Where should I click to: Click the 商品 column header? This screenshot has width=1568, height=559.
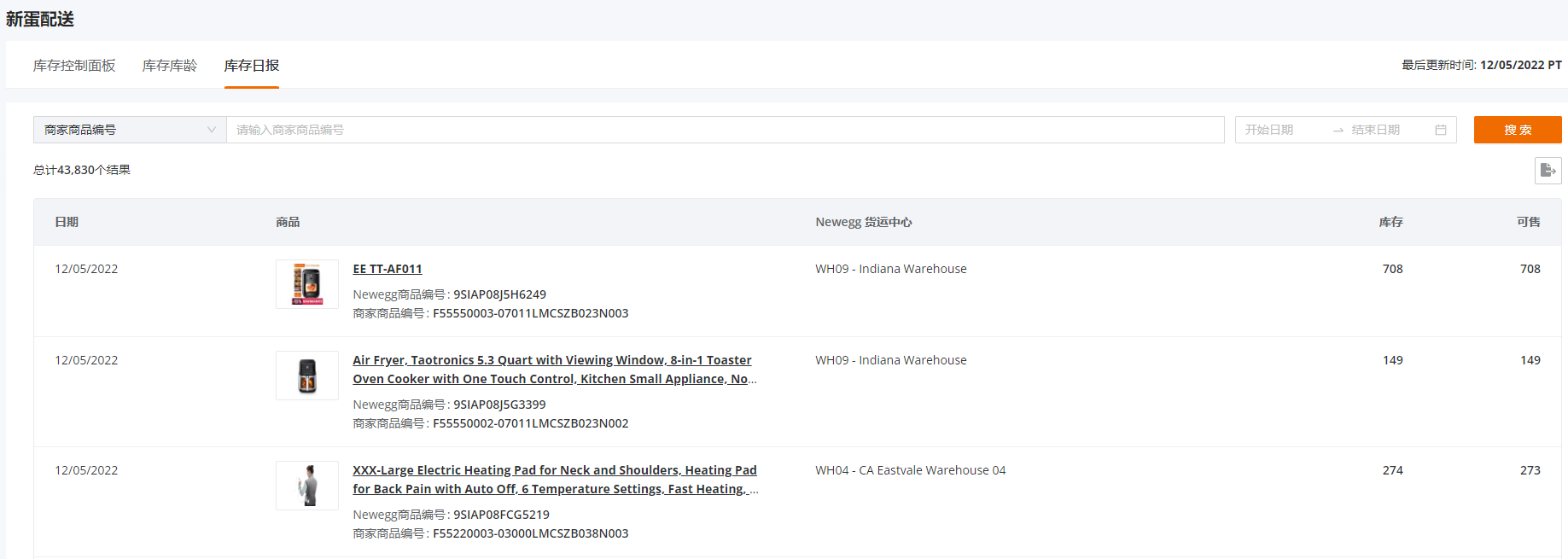point(288,222)
